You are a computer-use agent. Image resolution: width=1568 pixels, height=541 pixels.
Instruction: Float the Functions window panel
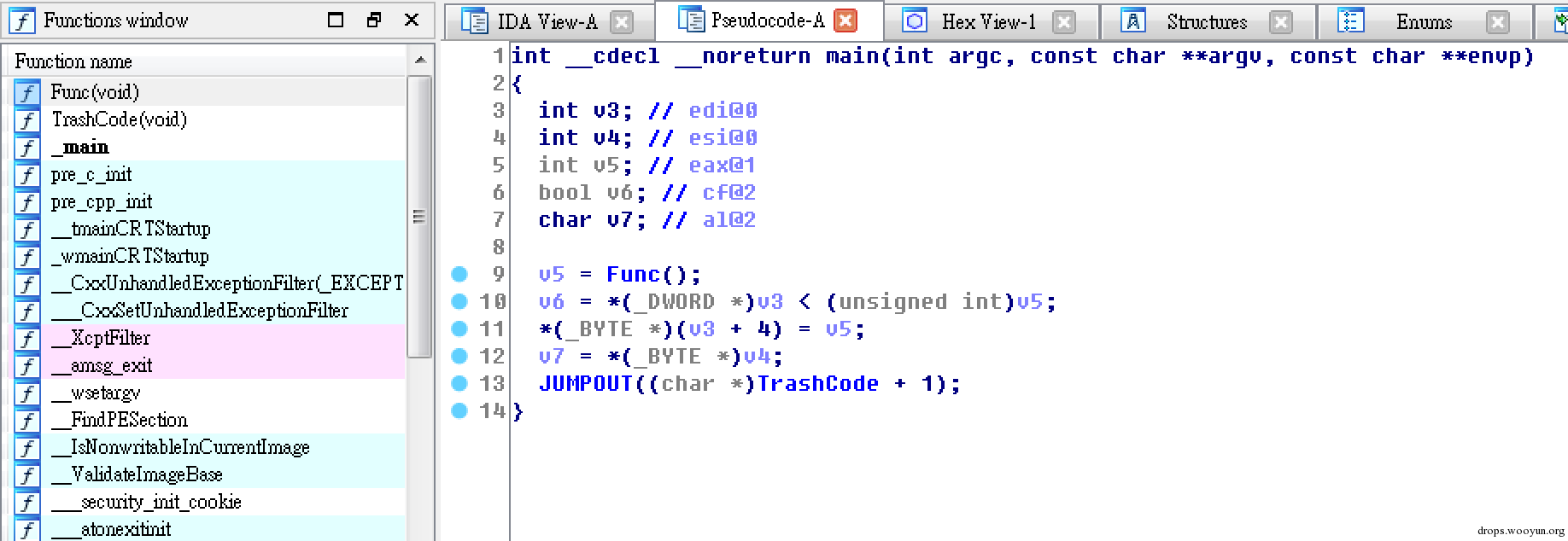pos(373,20)
